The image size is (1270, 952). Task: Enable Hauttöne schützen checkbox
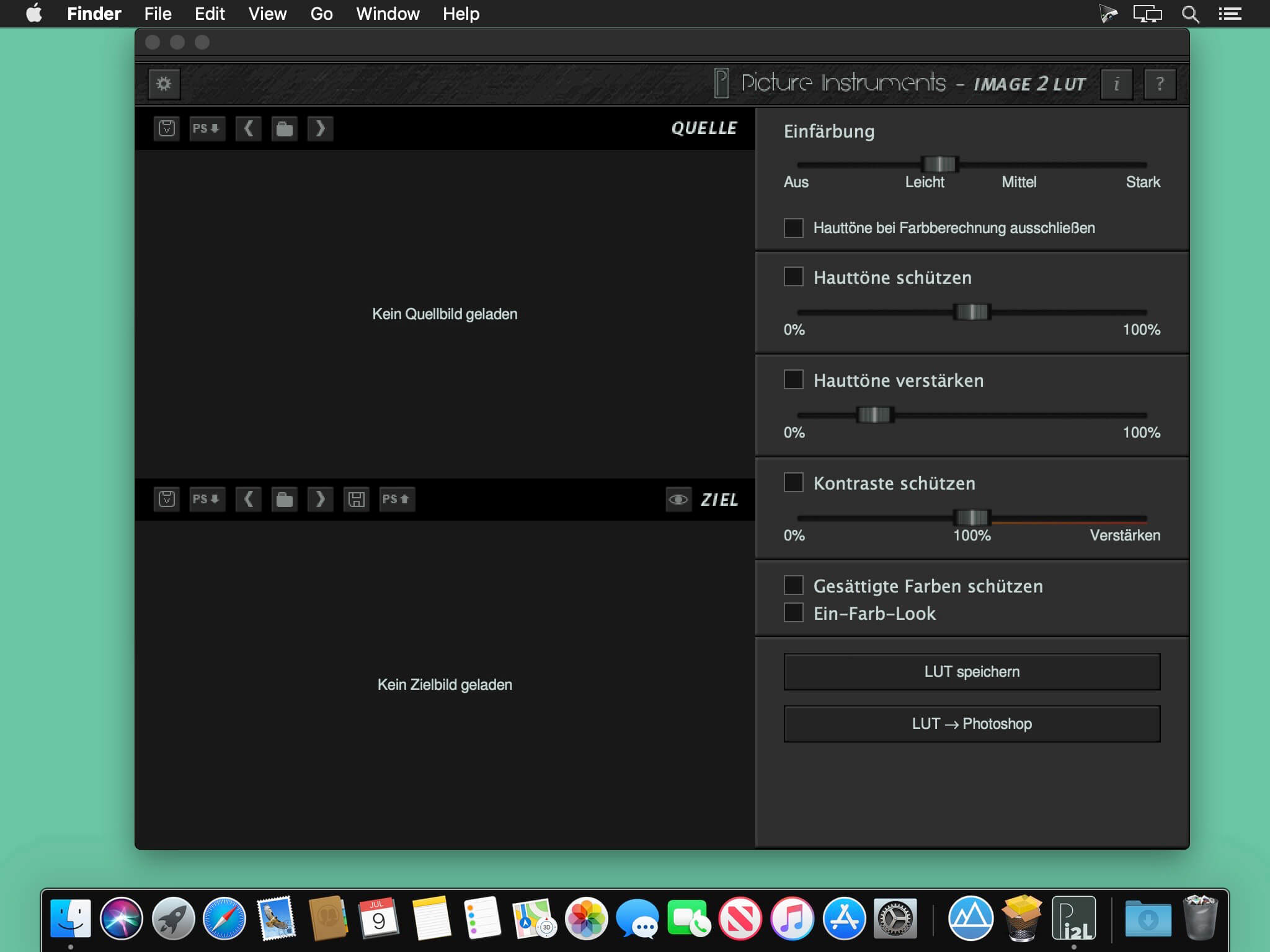pos(794,276)
